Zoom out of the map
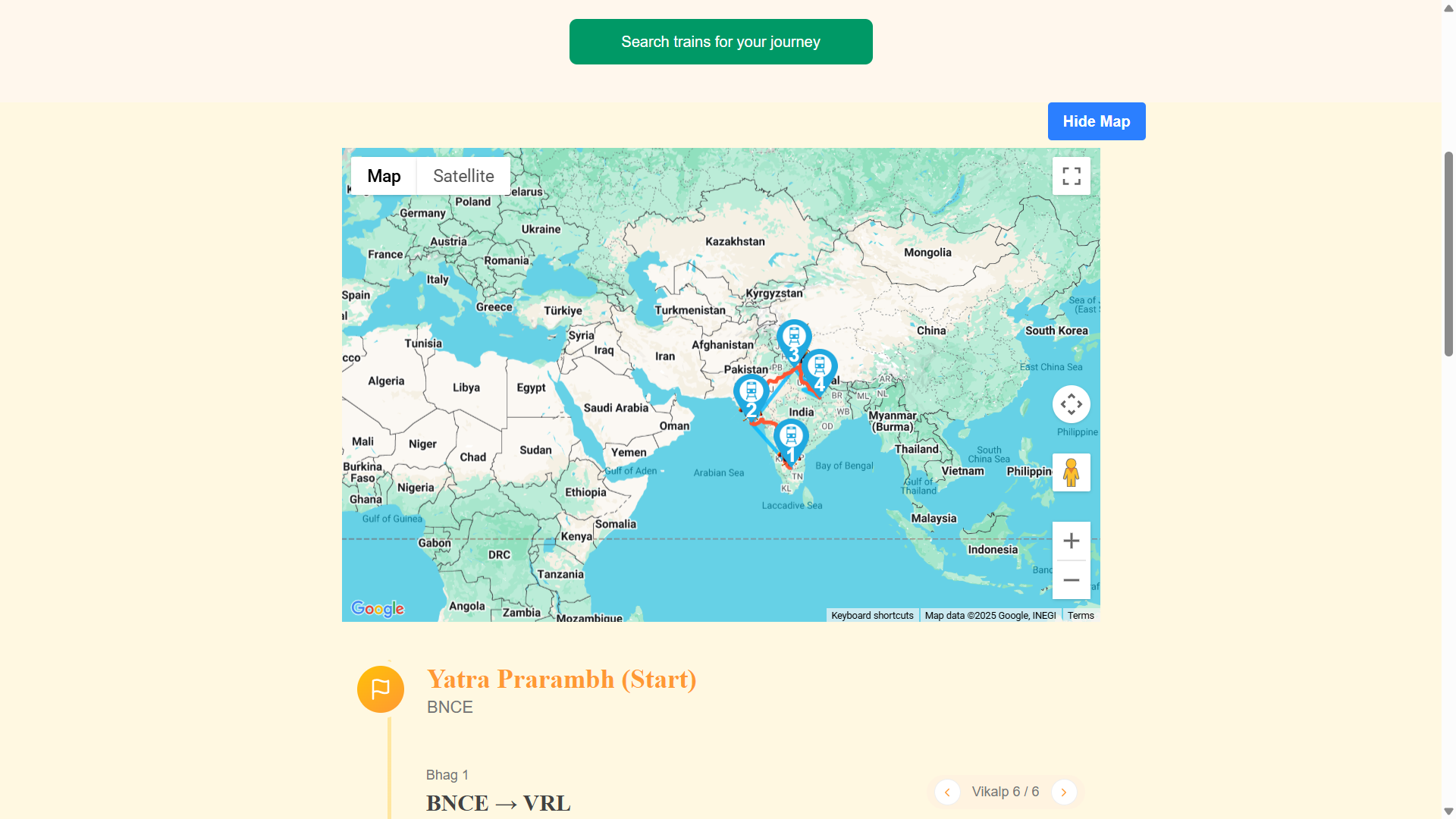 pos(1071,580)
